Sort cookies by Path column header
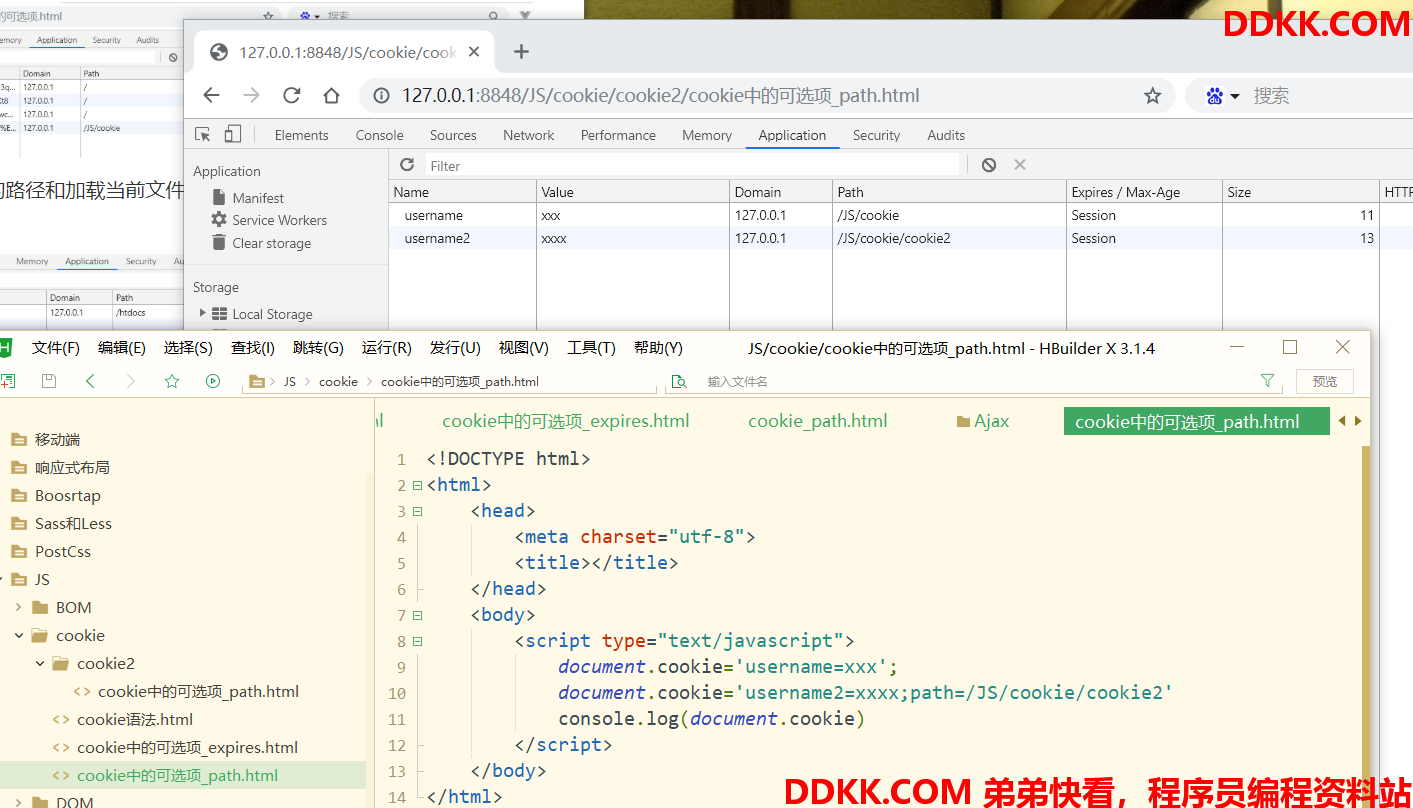 click(x=949, y=192)
